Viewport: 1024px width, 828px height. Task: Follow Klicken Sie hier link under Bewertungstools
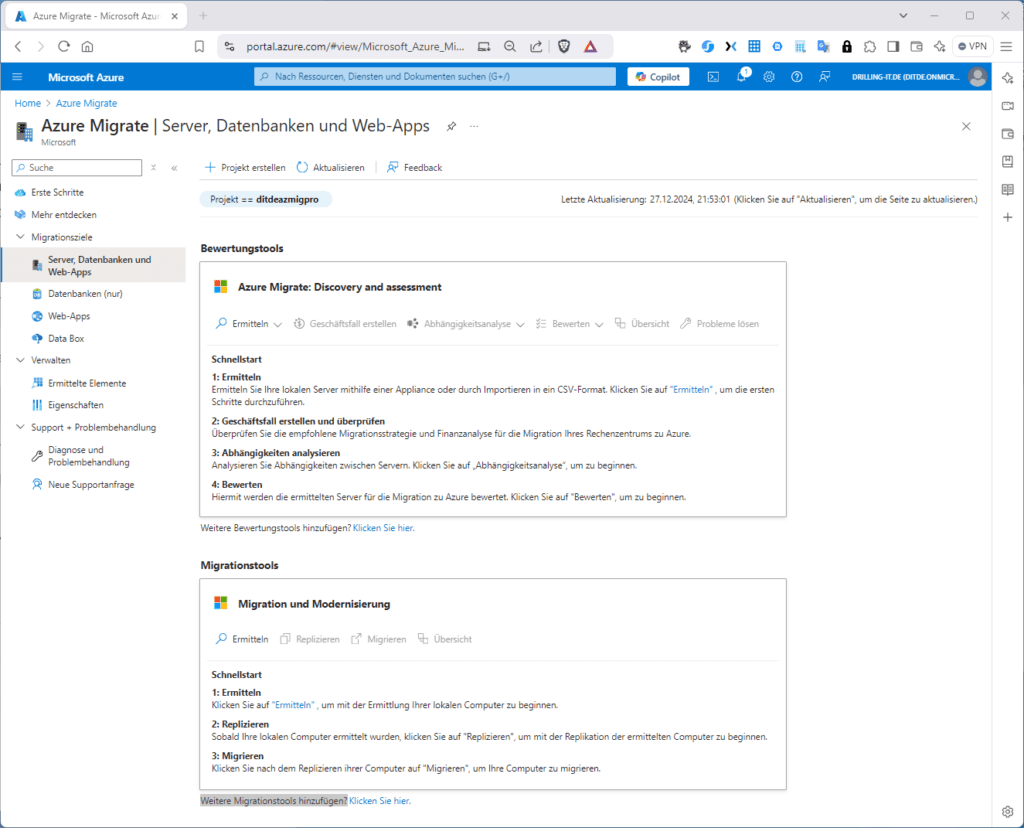(383, 528)
